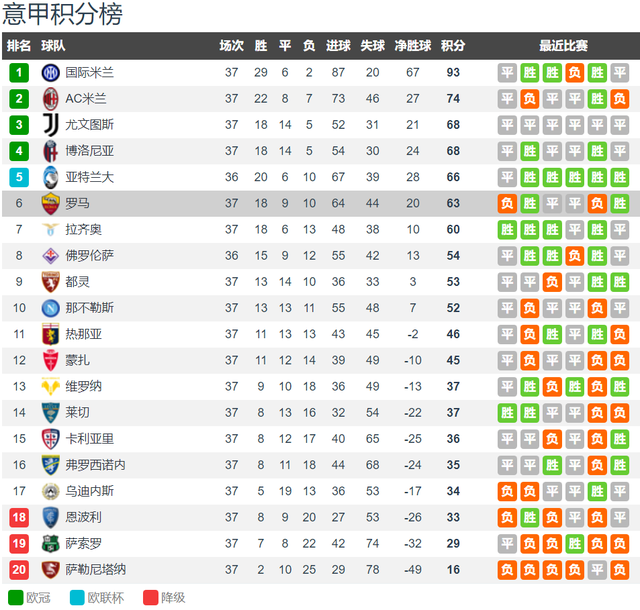Sort table by 净胜球 column header
The image size is (640, 610).
point(413,46)
